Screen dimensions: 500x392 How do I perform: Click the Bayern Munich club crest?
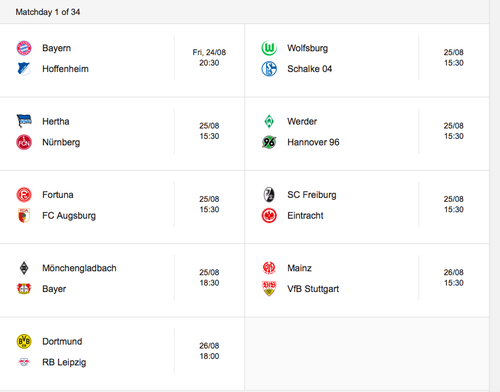(24, 48)
